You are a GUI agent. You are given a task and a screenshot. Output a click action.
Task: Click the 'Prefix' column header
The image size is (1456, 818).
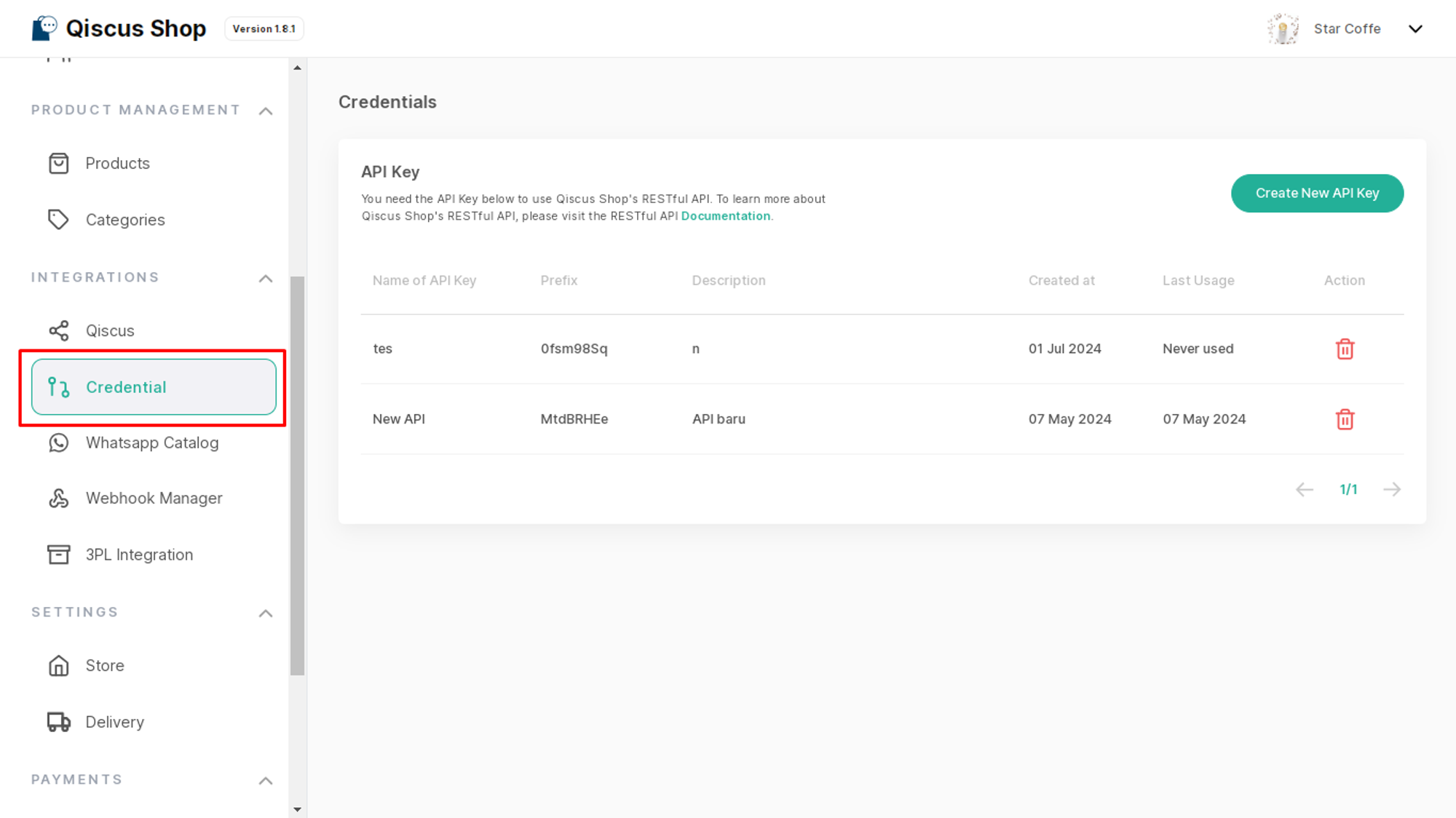point(558,280)
